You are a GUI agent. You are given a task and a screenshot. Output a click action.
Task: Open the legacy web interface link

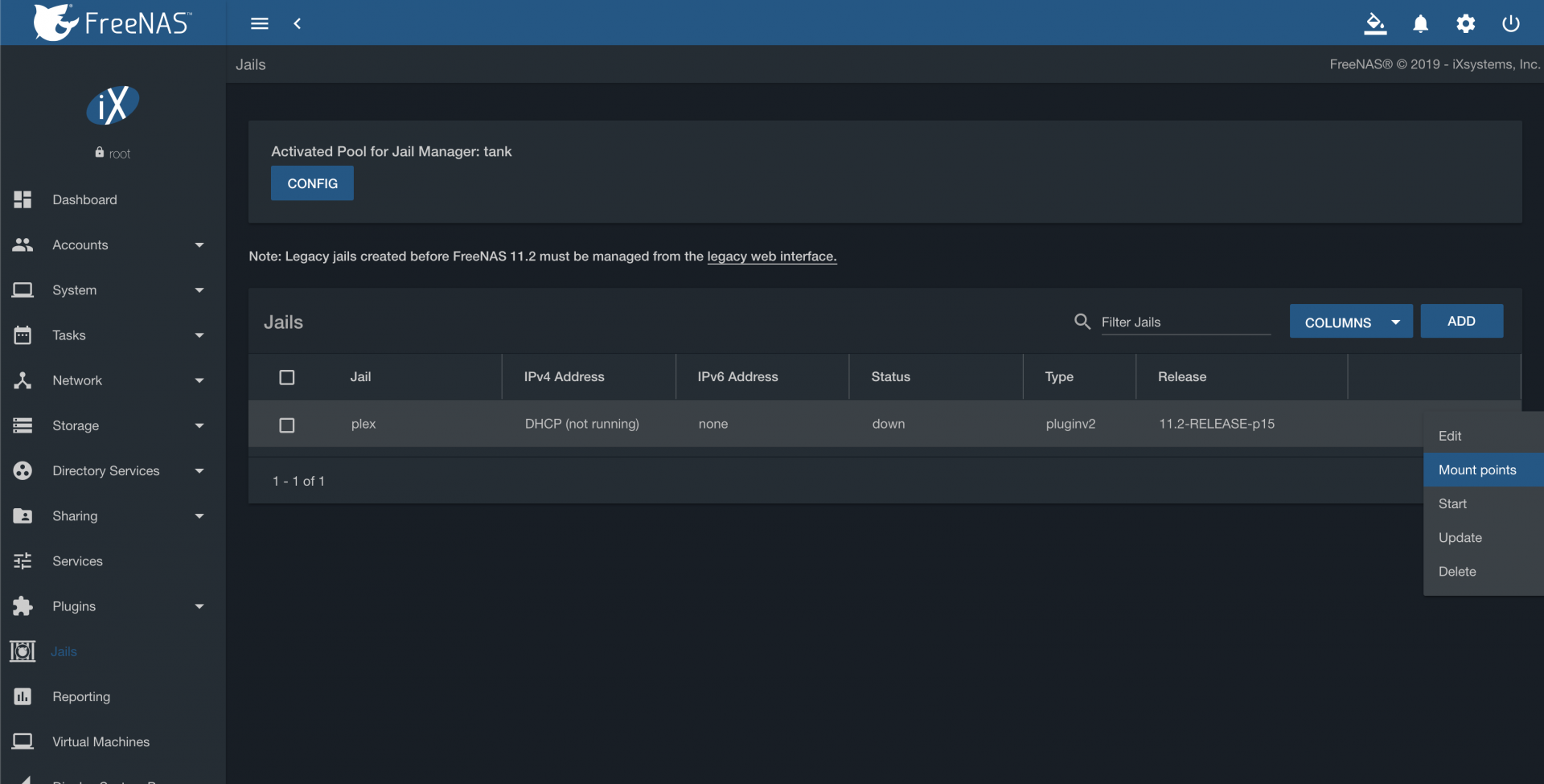pyautogui.click(x=772, y=257)
